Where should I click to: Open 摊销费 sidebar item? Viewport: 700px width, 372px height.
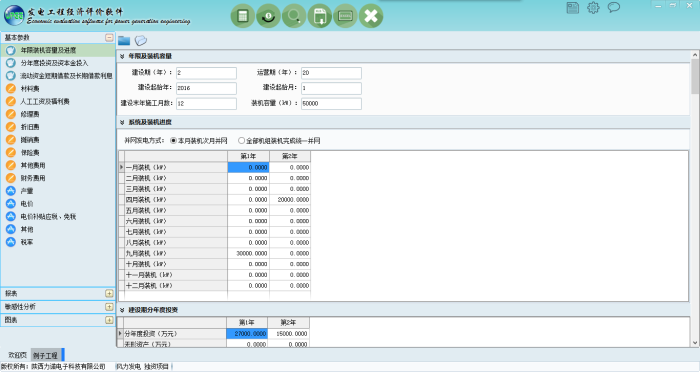coord(30,140)
